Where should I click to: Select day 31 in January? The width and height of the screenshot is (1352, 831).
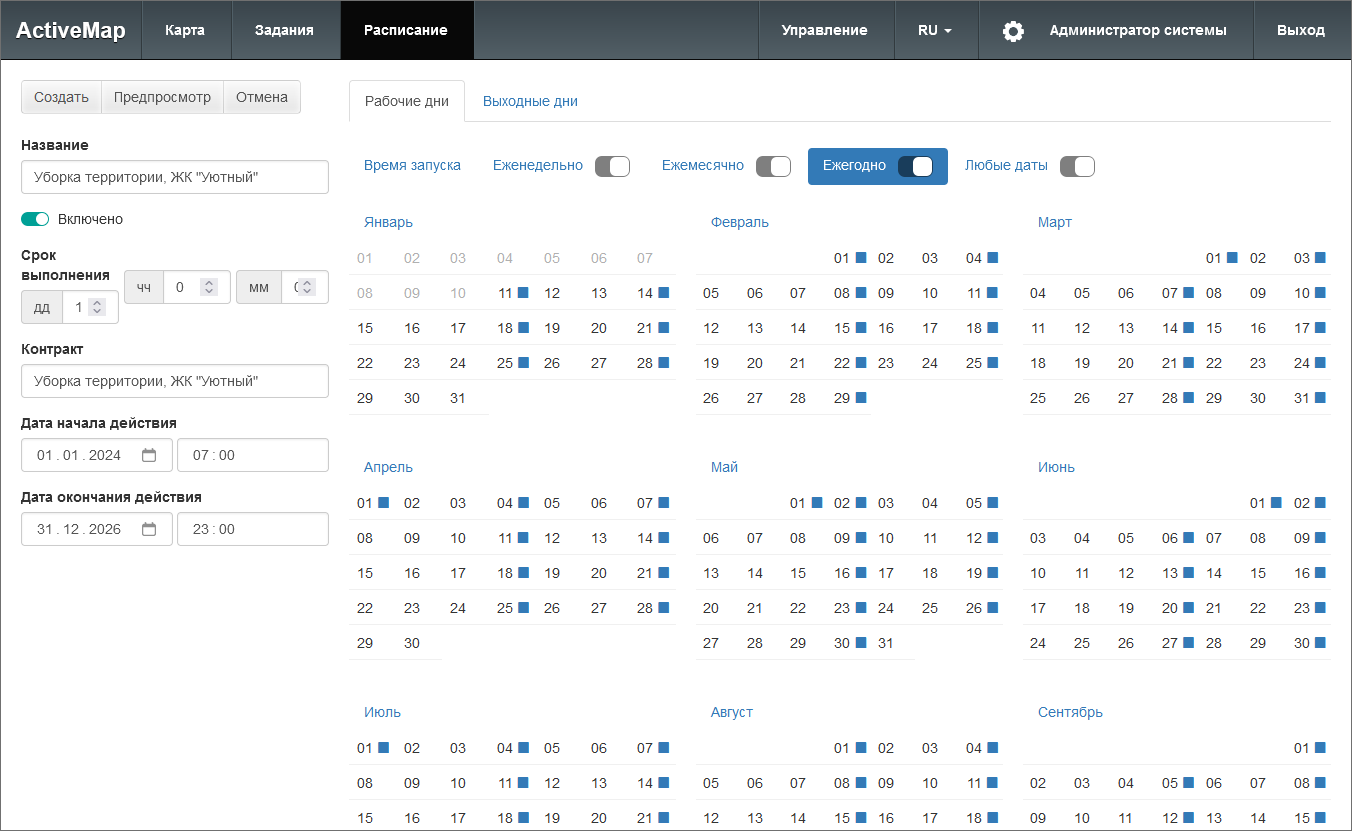pyautogui.click(x=458, y=398)
